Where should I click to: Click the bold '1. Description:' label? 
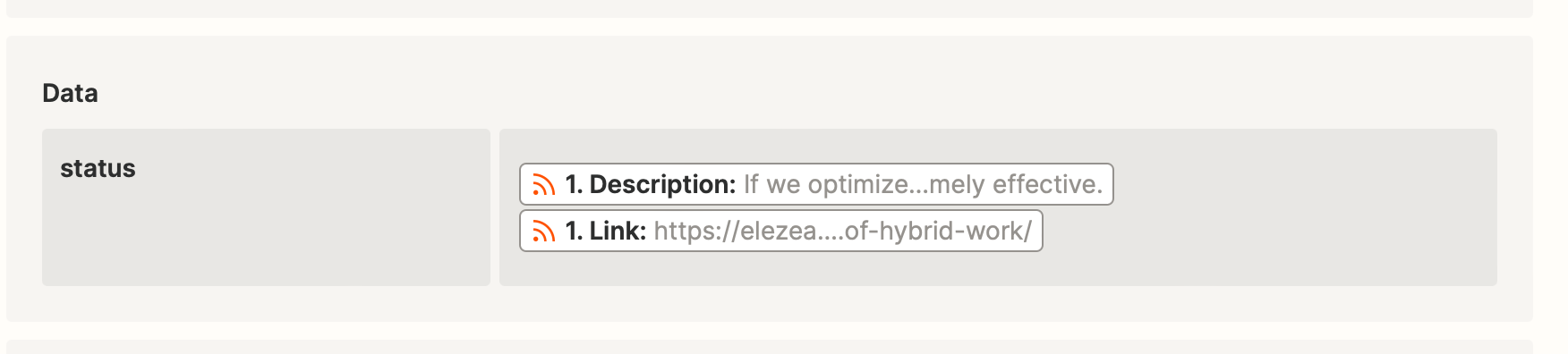click(x=651, y=184)
